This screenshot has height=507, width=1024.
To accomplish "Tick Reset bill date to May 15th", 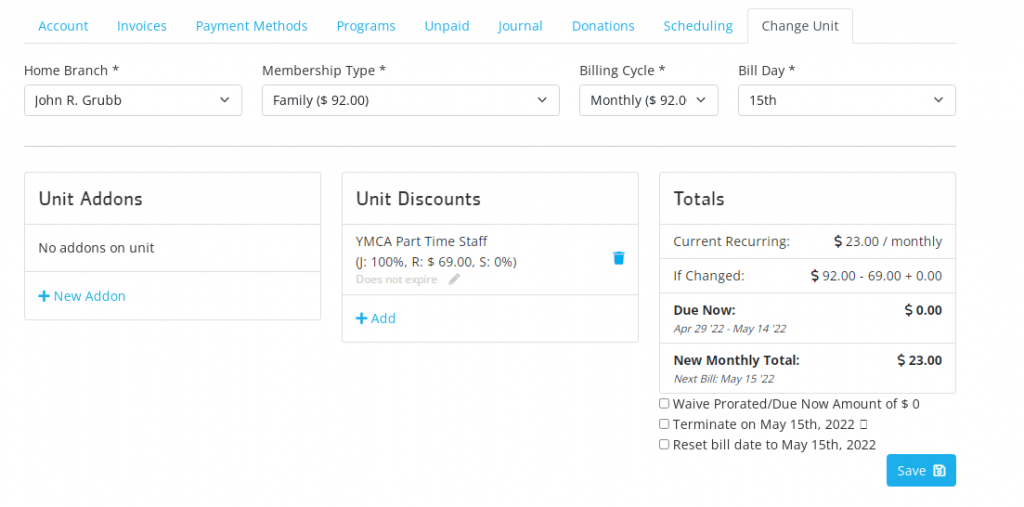I will (664, 444).
